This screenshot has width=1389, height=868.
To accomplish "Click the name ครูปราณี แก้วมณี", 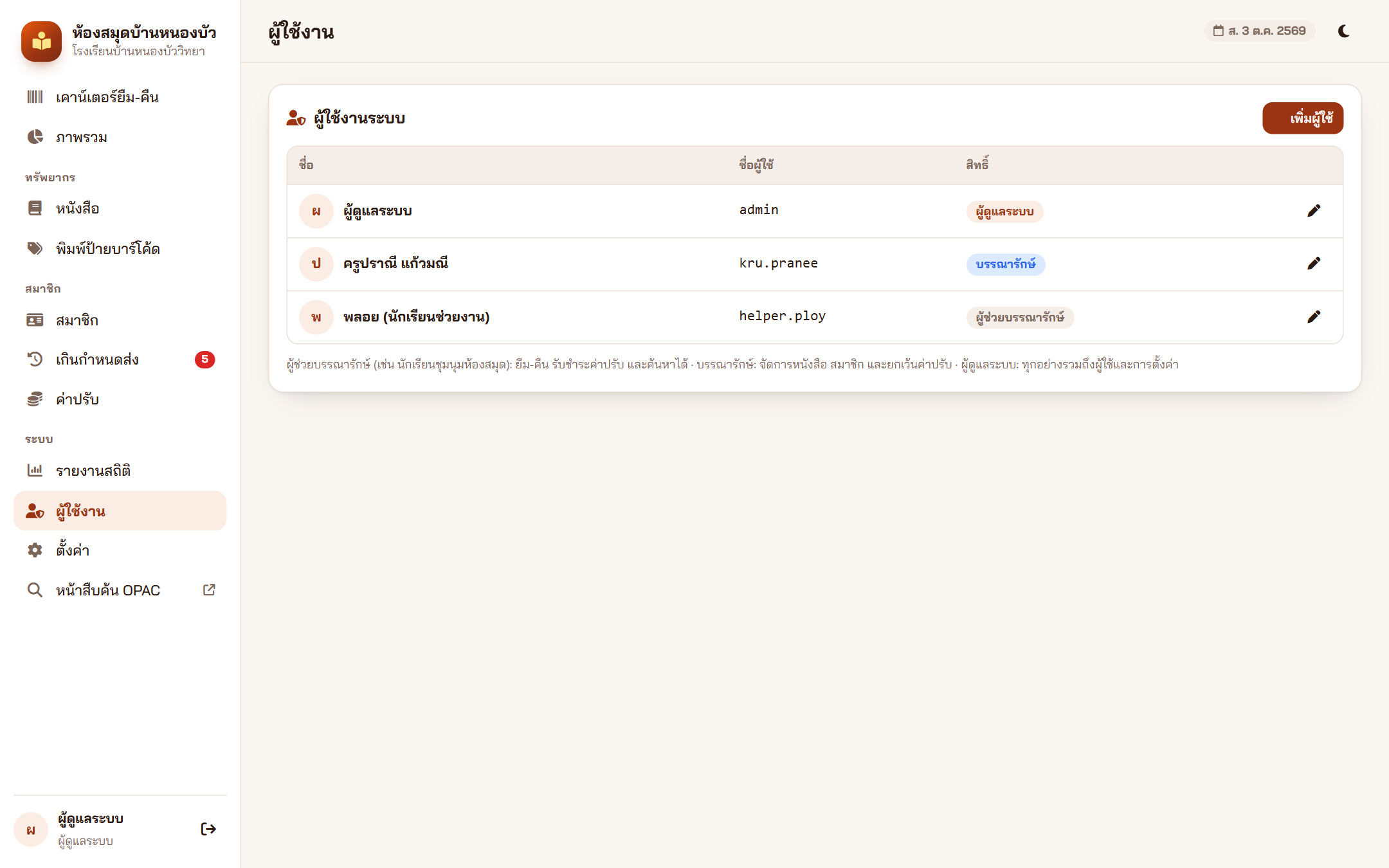I will click(395, 264).
